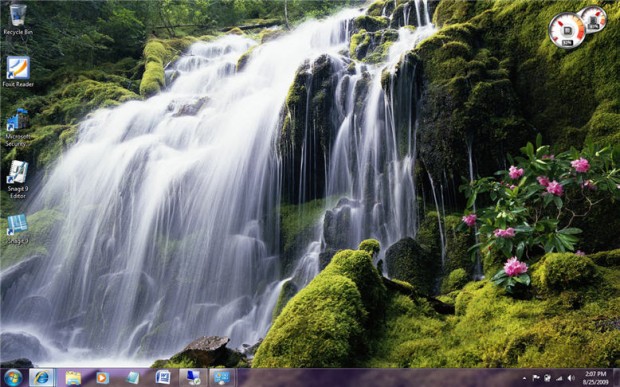Click the security tray icon beside the flag
The image size is (620, 387).
548,378
